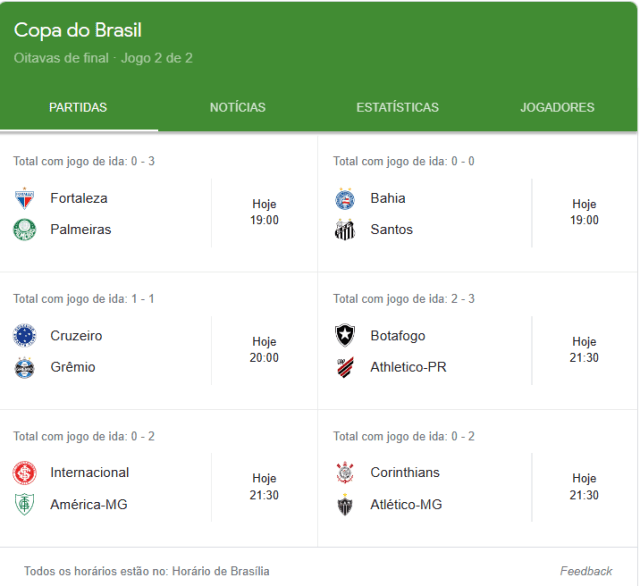The width and height of the screenshot is (640, 586).
Task: Click the Internacional team crest
Action: point(24,473)
